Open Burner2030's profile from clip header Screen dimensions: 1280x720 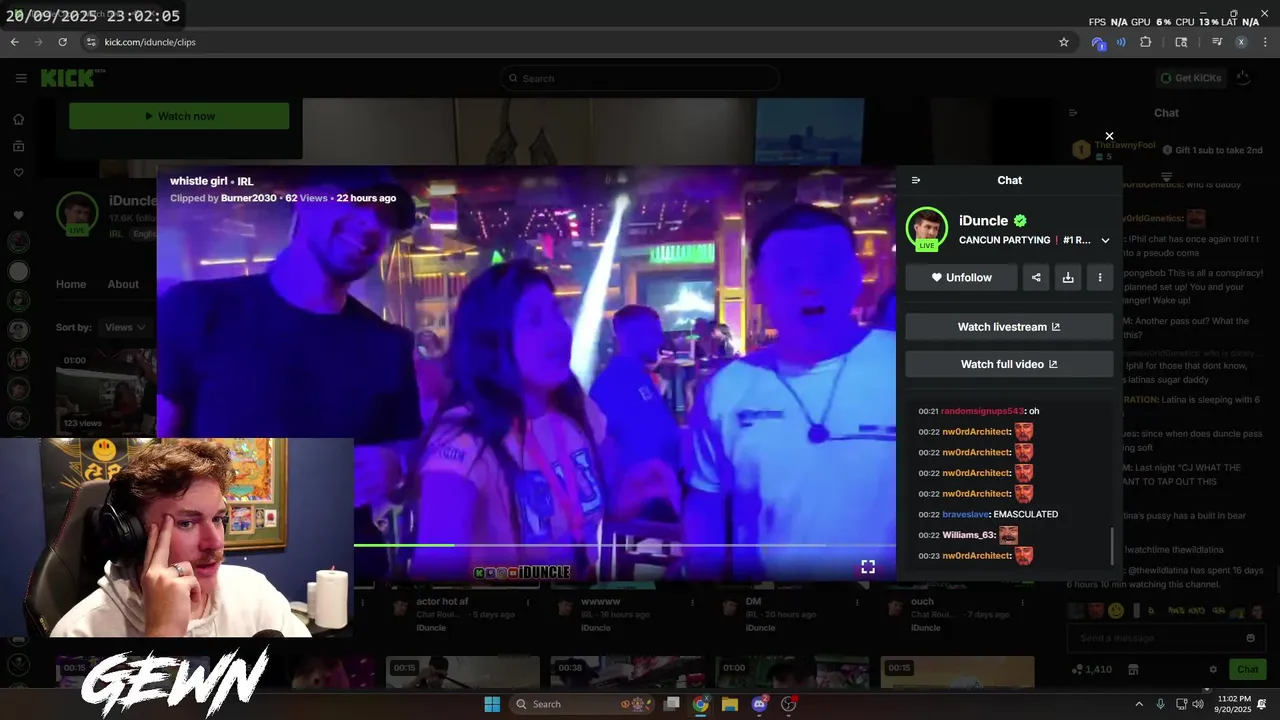tap(248, 198)
